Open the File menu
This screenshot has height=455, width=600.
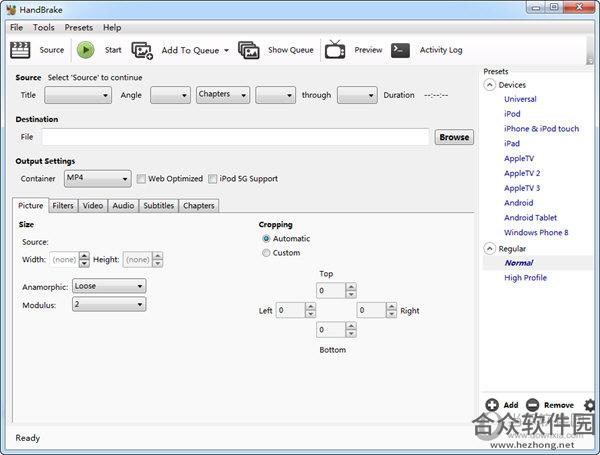[16, 28]
